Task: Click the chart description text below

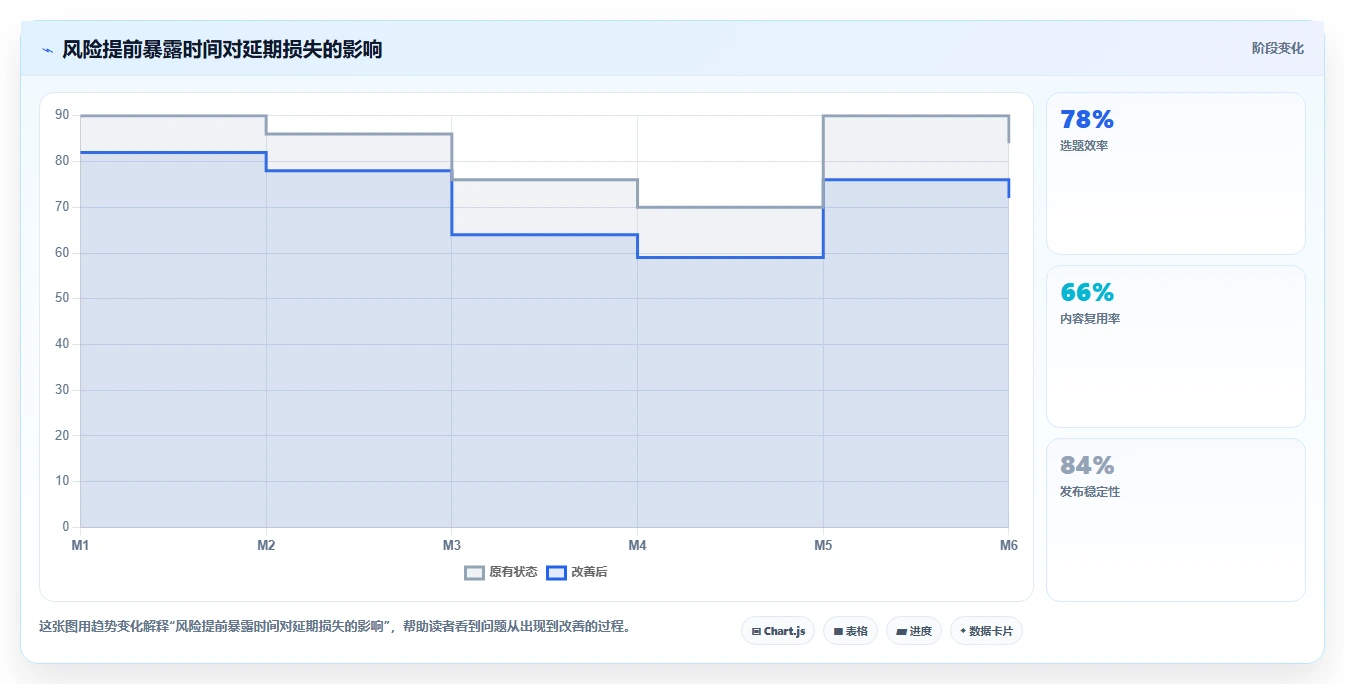Action: coord(334,627)
